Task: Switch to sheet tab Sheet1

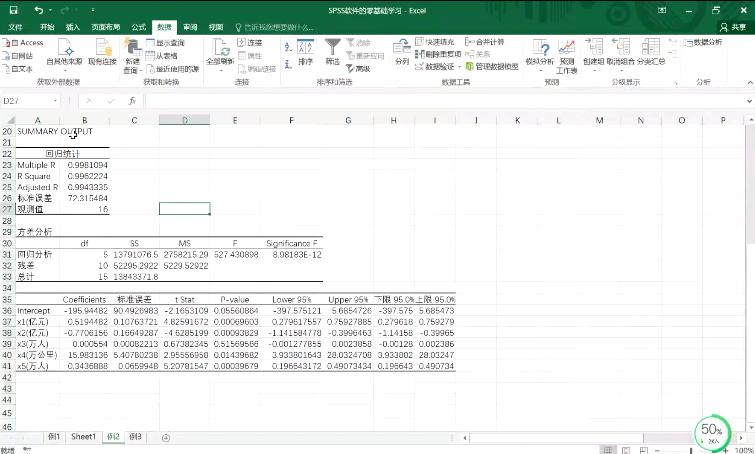Action: 83,437
